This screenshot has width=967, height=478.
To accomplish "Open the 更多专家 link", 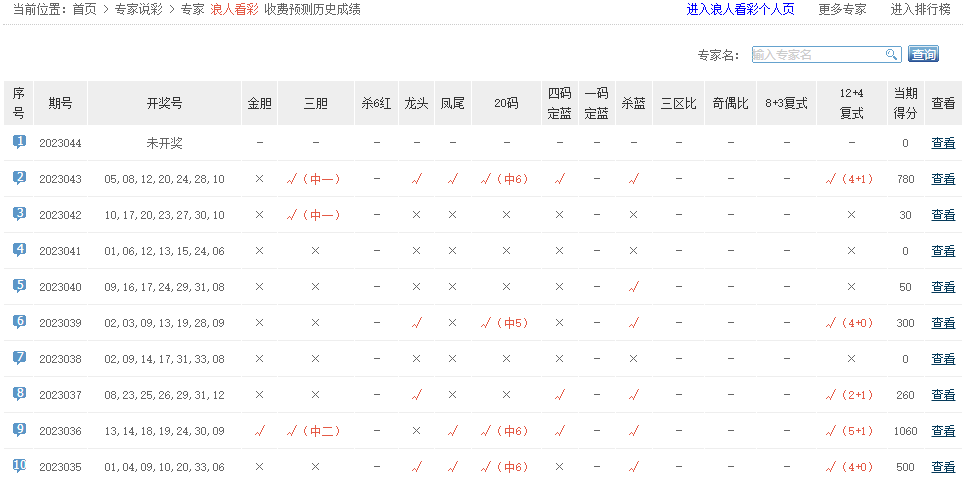I will click(x=842, y=9).
